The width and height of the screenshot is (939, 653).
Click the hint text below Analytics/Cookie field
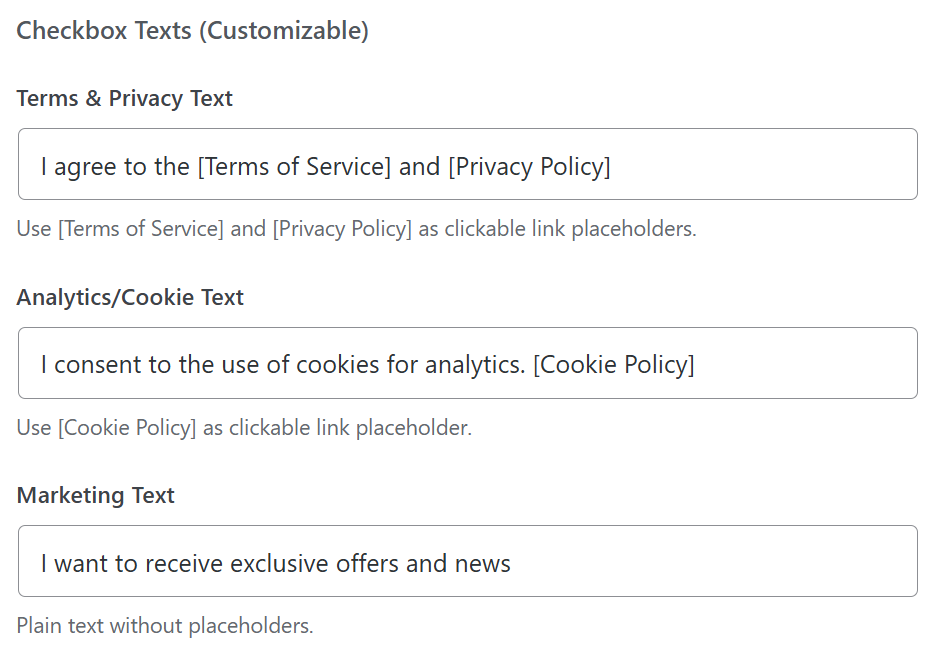point(244,428)
